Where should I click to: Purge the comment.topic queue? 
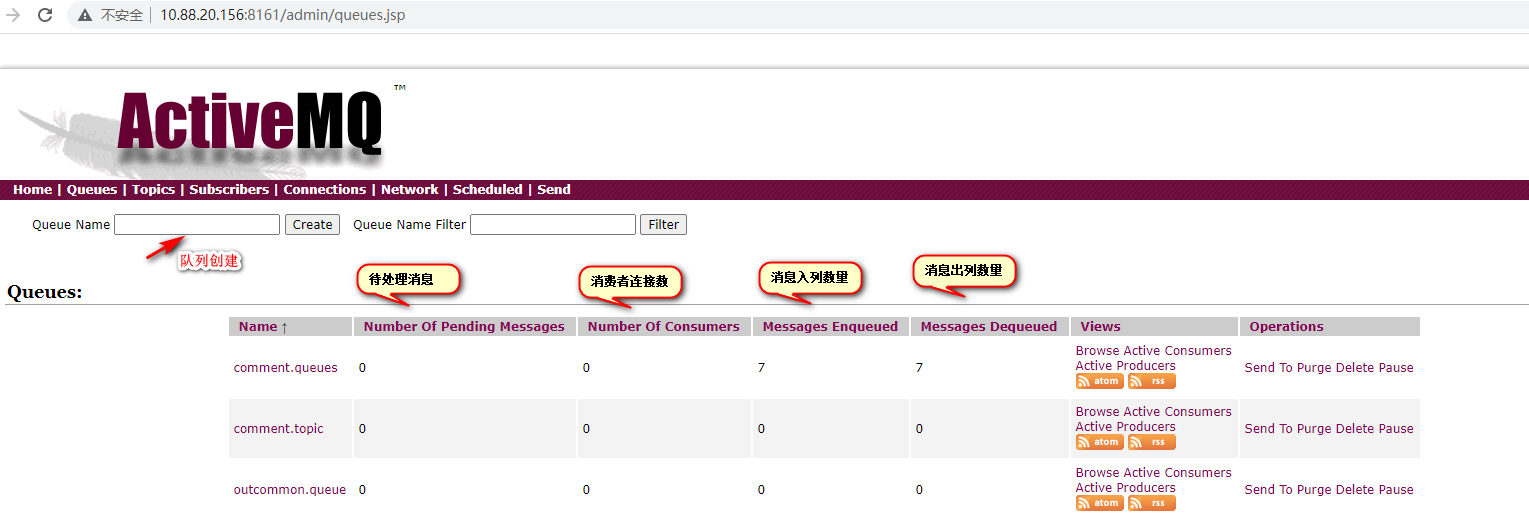pyautogui.click(x=1314, y=429)
